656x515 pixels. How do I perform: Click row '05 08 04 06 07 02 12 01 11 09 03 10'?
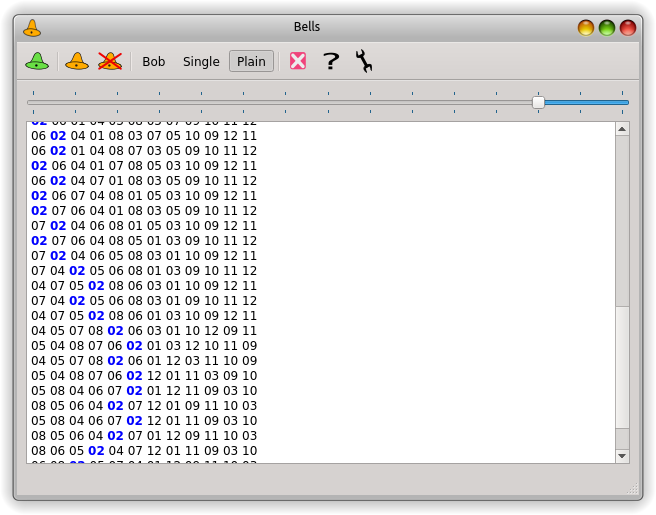coord(144,421)
